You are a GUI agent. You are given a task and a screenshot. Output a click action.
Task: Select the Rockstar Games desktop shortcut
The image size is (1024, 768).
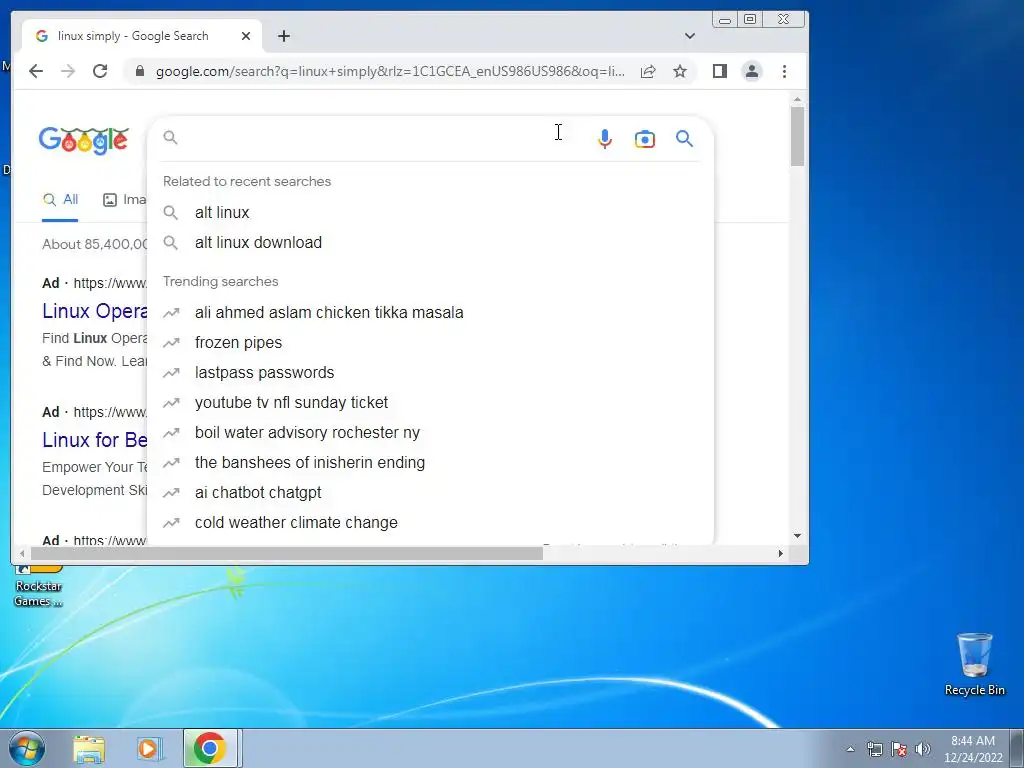click(38, 588)
